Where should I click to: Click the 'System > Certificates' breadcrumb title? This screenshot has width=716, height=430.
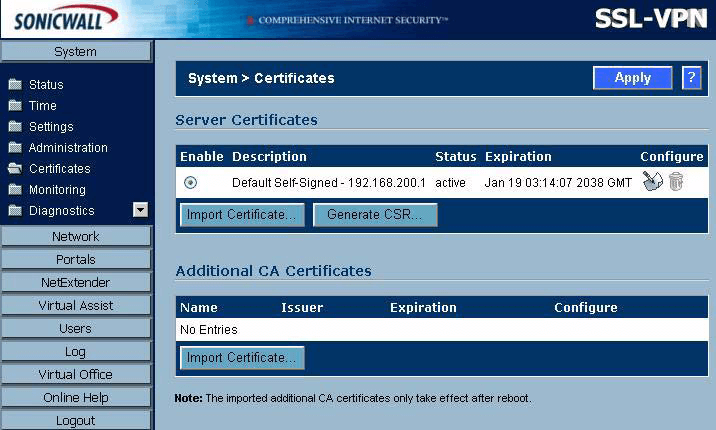(x=261, y=78)
